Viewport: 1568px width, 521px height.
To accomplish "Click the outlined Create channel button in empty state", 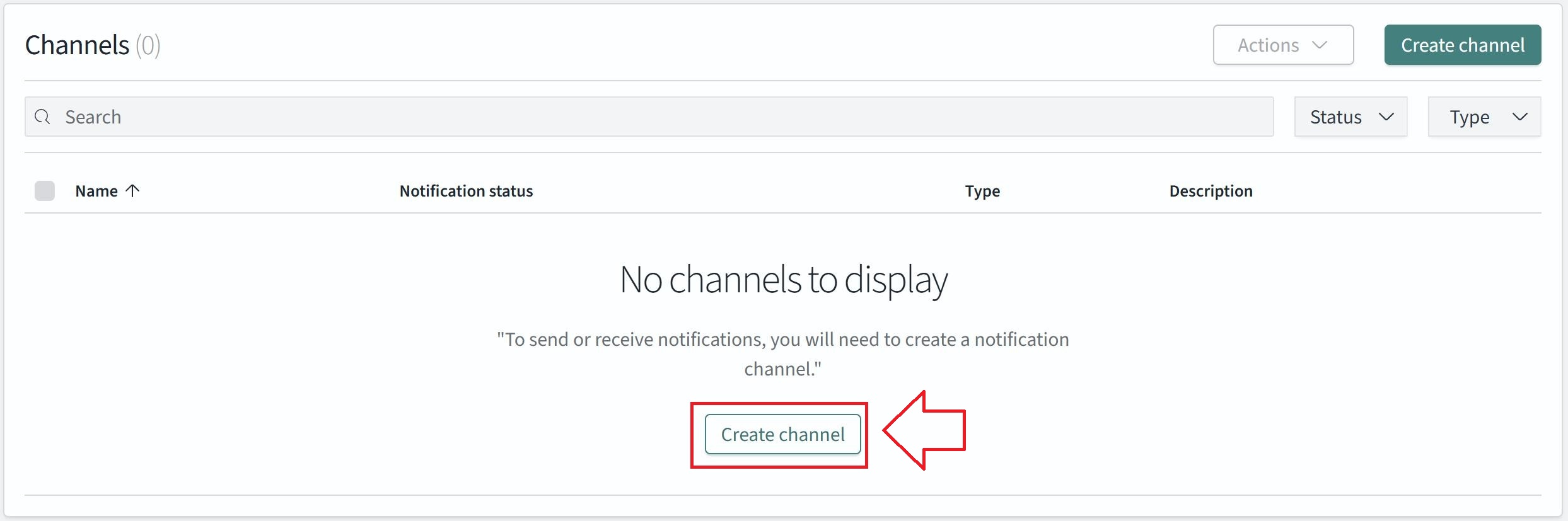I will tap(782, 434).
